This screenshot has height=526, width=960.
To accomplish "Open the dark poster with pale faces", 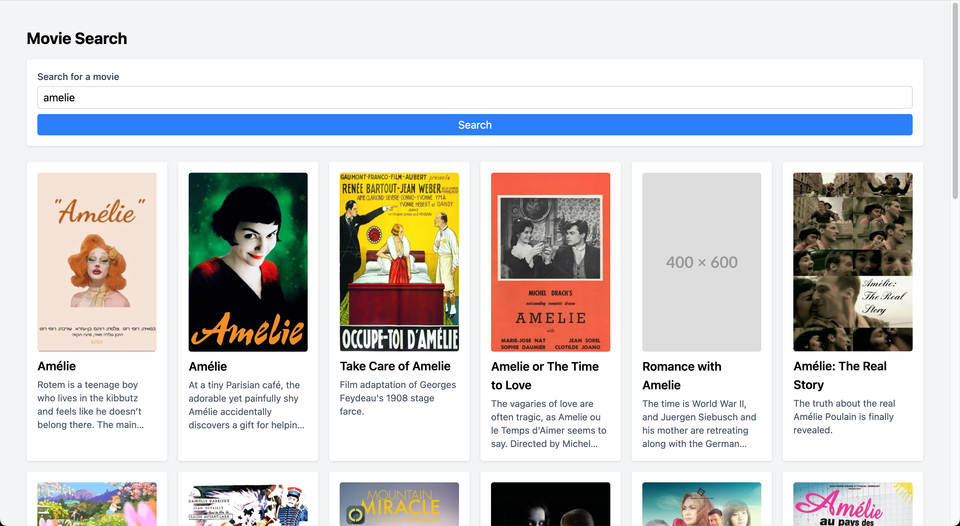I will pos(550,504).
